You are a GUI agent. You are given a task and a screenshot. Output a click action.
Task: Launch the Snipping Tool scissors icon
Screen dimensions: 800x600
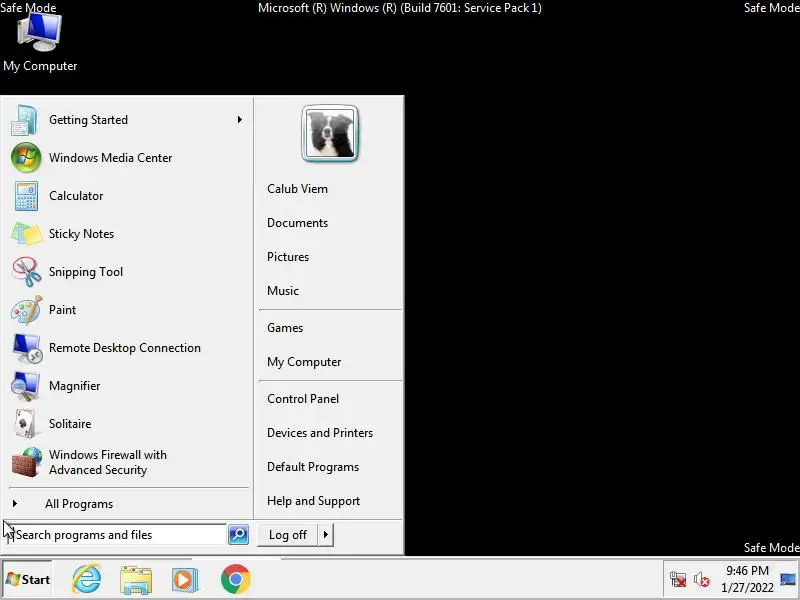[27, 271]
